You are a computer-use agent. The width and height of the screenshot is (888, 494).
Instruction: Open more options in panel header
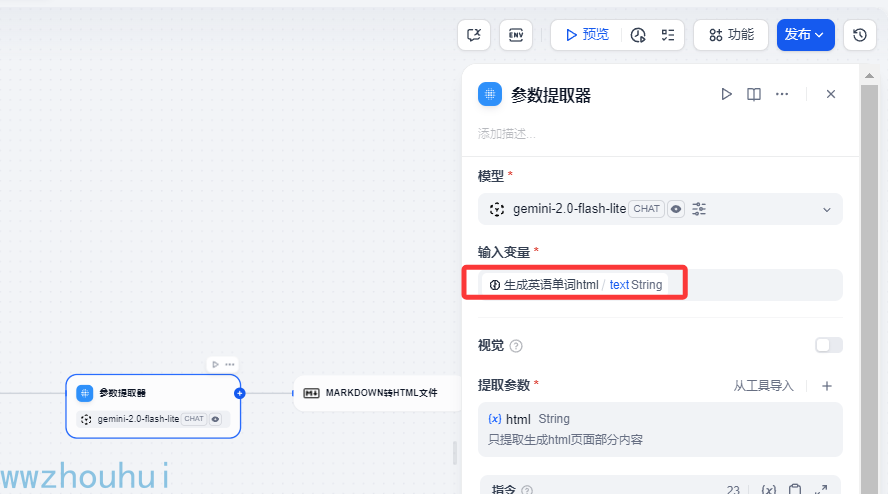782,94
